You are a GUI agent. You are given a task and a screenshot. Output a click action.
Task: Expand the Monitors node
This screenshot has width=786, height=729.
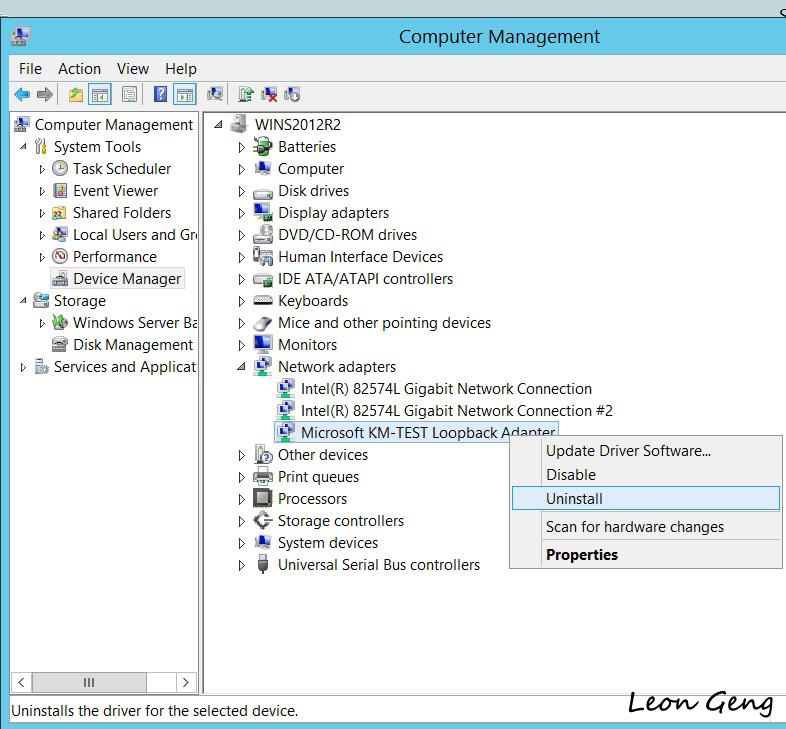coord(241,345)
